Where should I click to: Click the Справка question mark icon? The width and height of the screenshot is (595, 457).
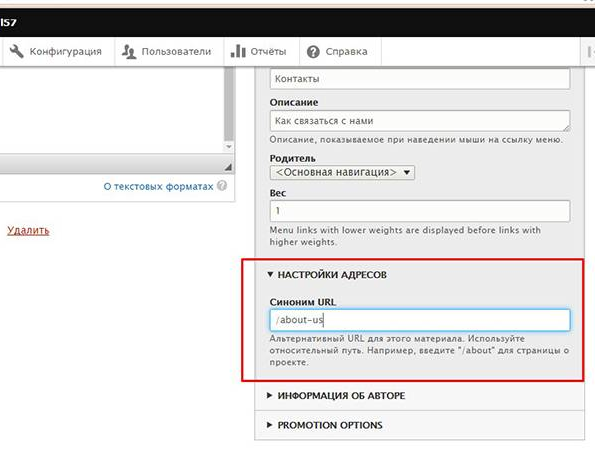pos(313,52)
